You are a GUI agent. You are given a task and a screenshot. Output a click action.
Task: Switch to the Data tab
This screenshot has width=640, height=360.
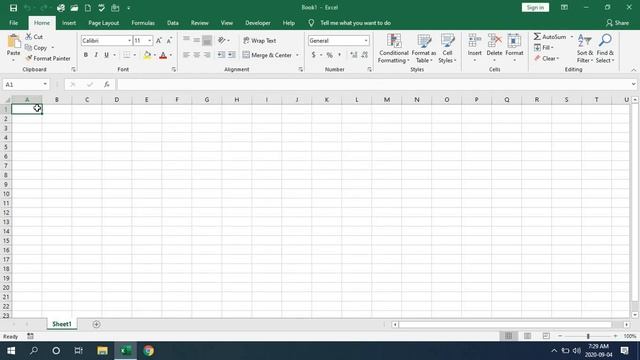click(x=173, y=23)
